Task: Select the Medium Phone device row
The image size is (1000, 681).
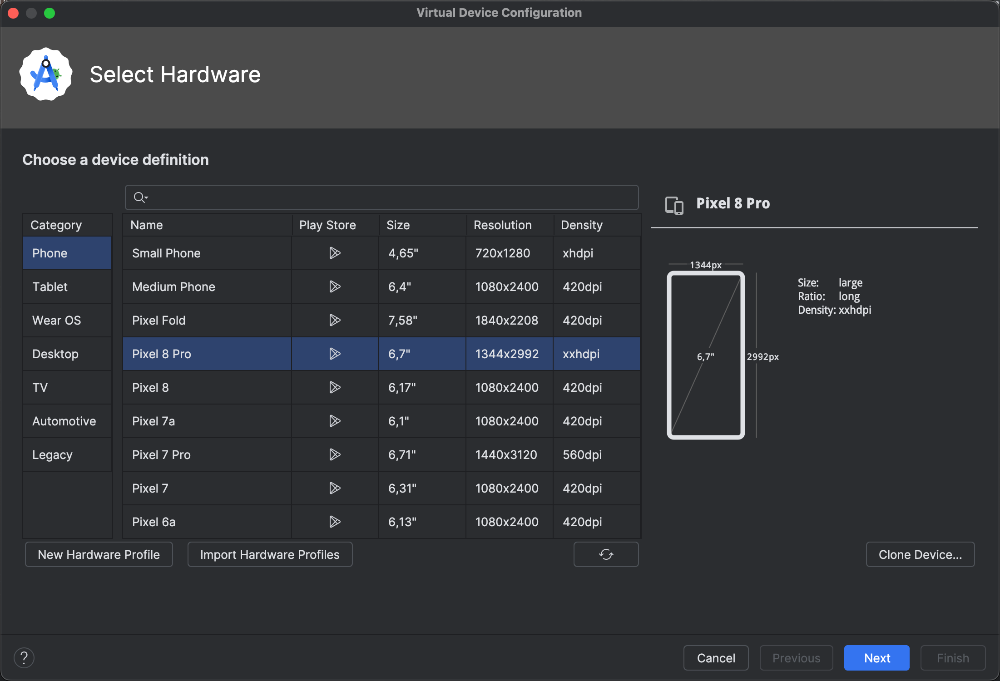Action: tap(381, 287)
